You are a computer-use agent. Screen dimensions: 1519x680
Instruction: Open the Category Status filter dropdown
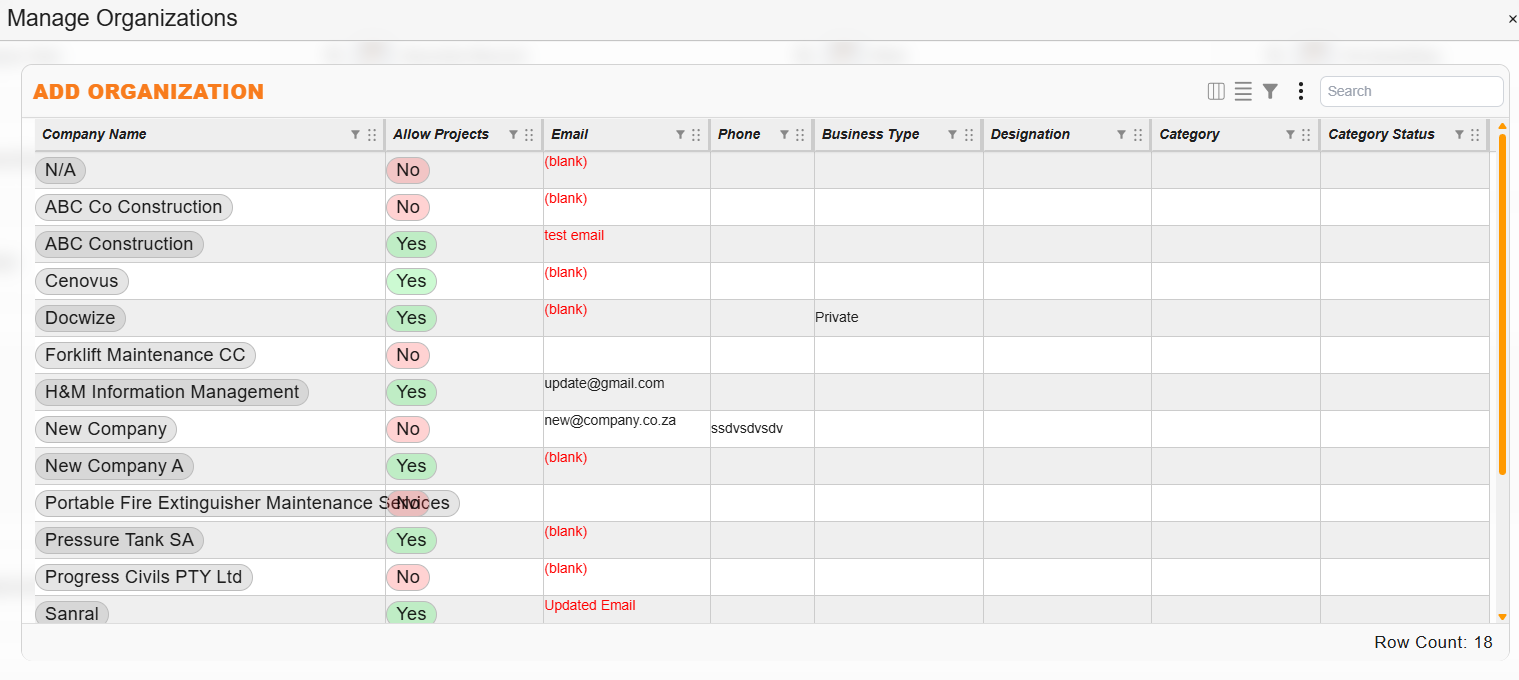pos(1458,134)
